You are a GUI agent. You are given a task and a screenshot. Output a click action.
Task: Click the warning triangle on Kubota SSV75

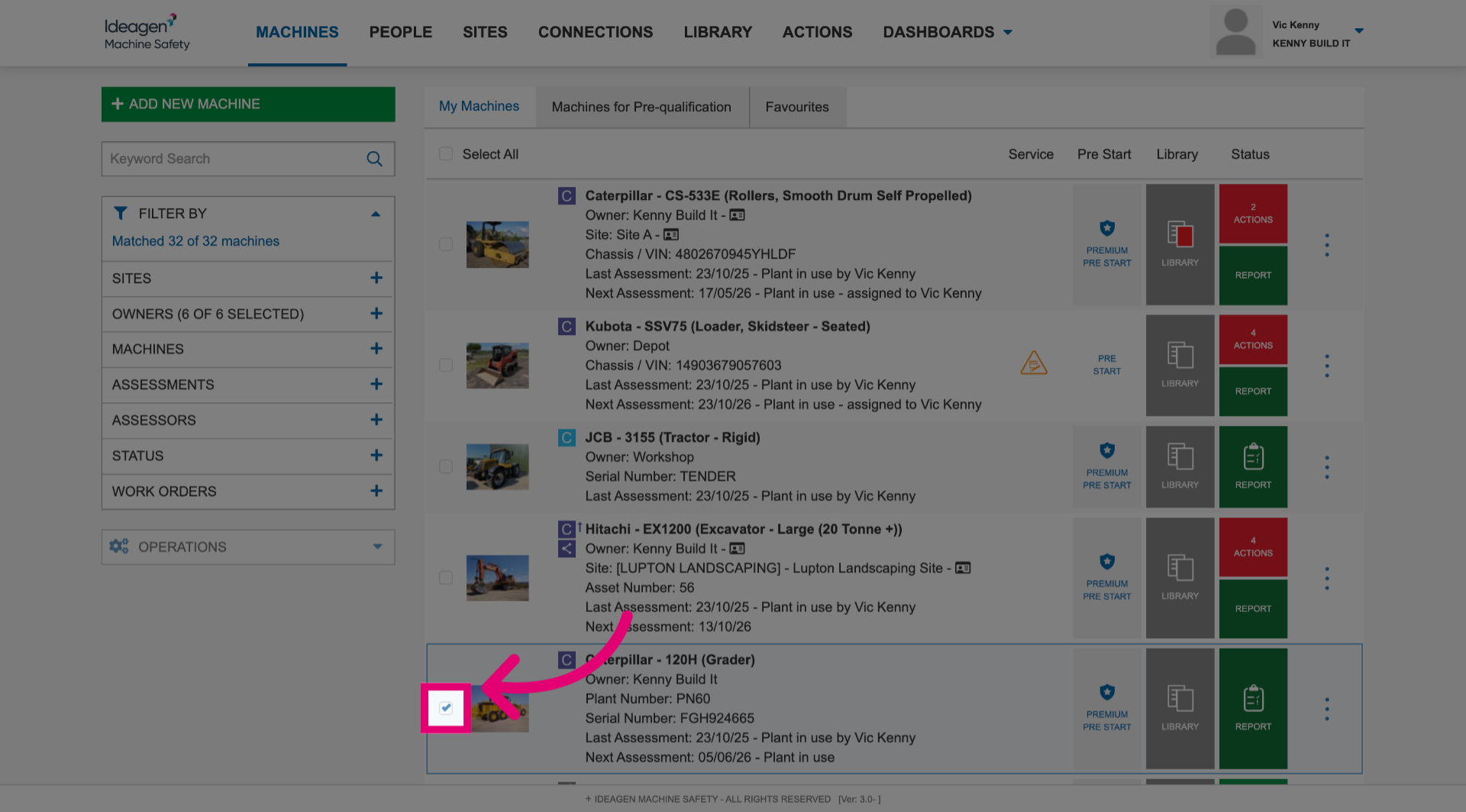(x=1034, y=362)
